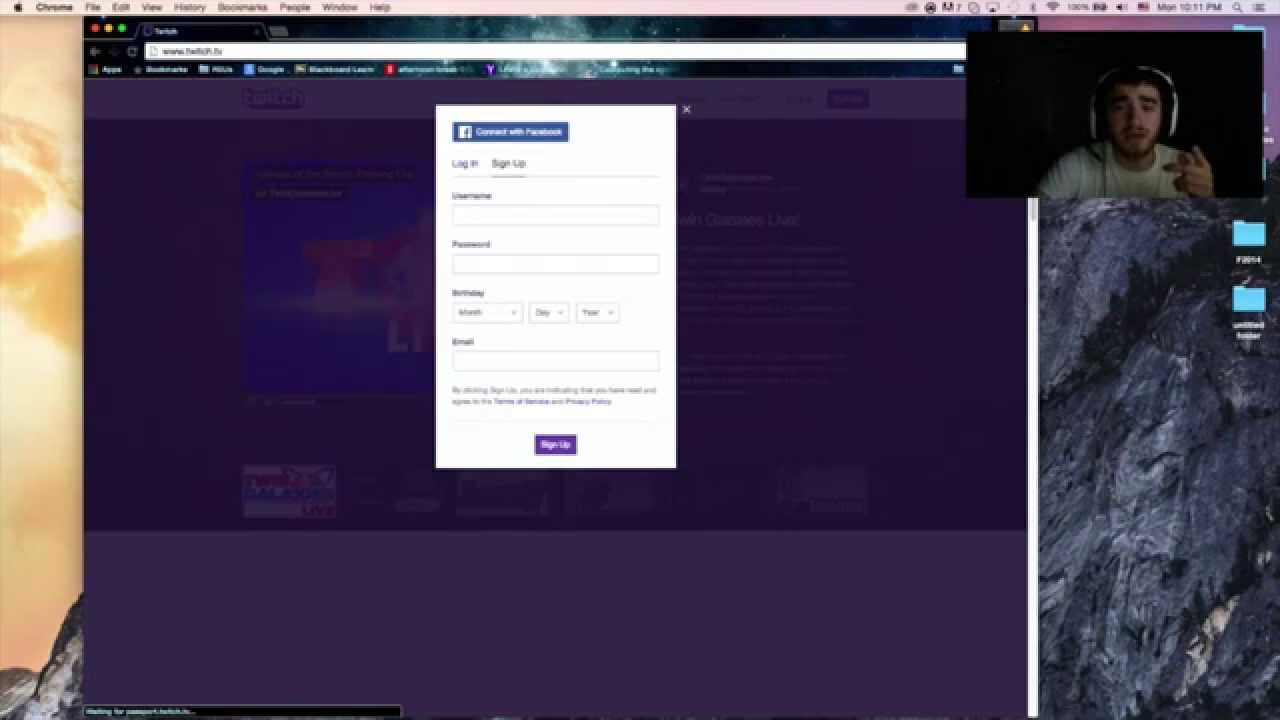Open the Apple menu
Screen dimensions: 1280x720
[17, 7]
